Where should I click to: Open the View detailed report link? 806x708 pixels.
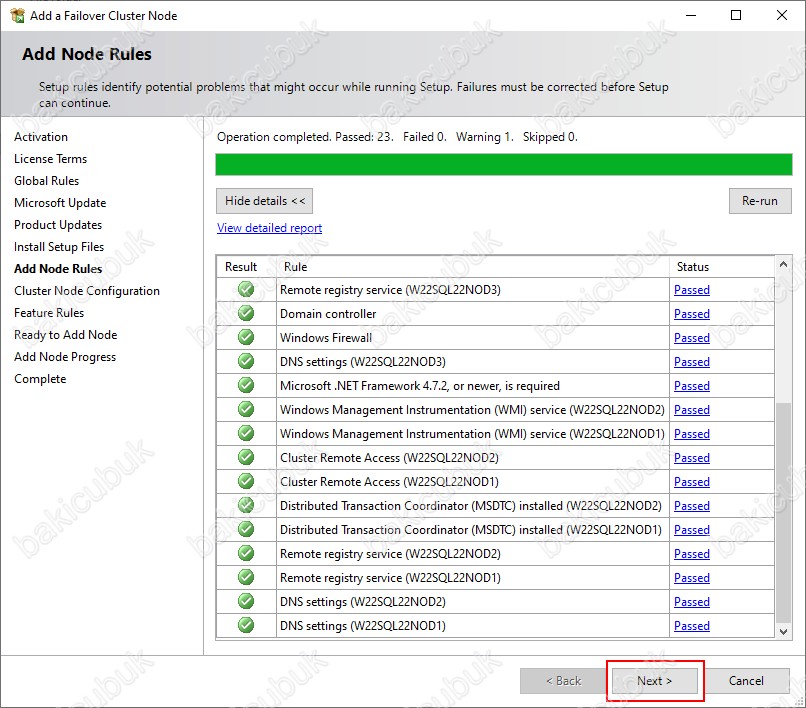click(269, 228)
